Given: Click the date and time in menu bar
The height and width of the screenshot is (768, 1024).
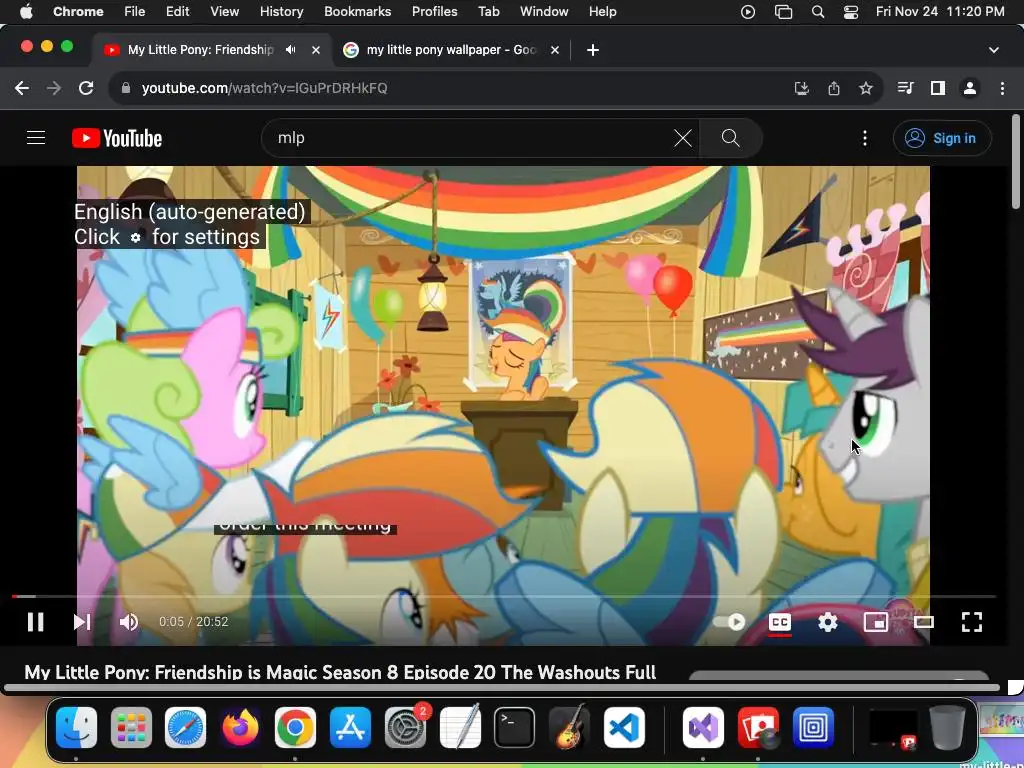Looking at the screenshot, I should point(940,11).
